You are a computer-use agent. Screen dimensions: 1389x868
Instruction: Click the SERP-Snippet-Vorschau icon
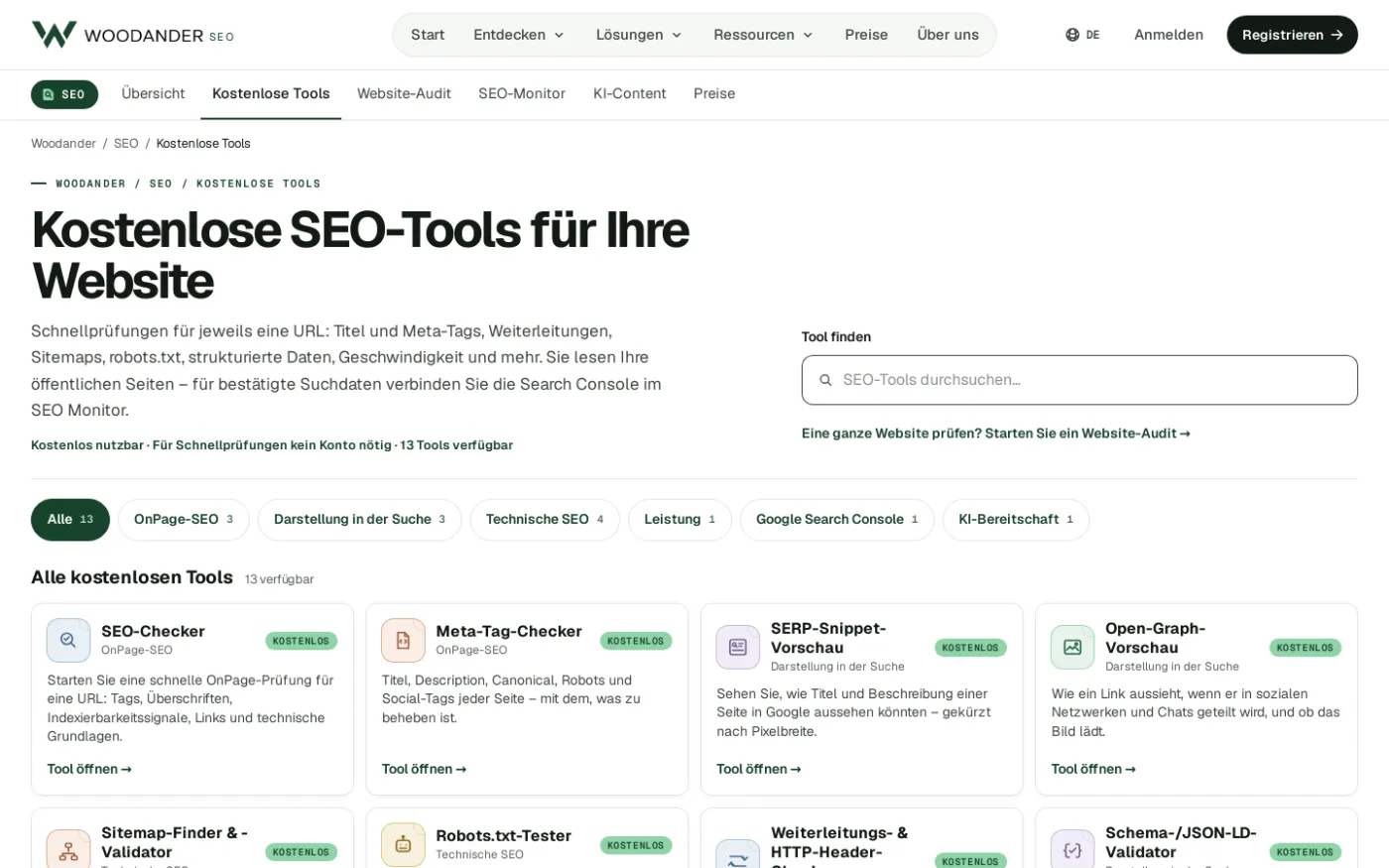[x=738, y=647]
